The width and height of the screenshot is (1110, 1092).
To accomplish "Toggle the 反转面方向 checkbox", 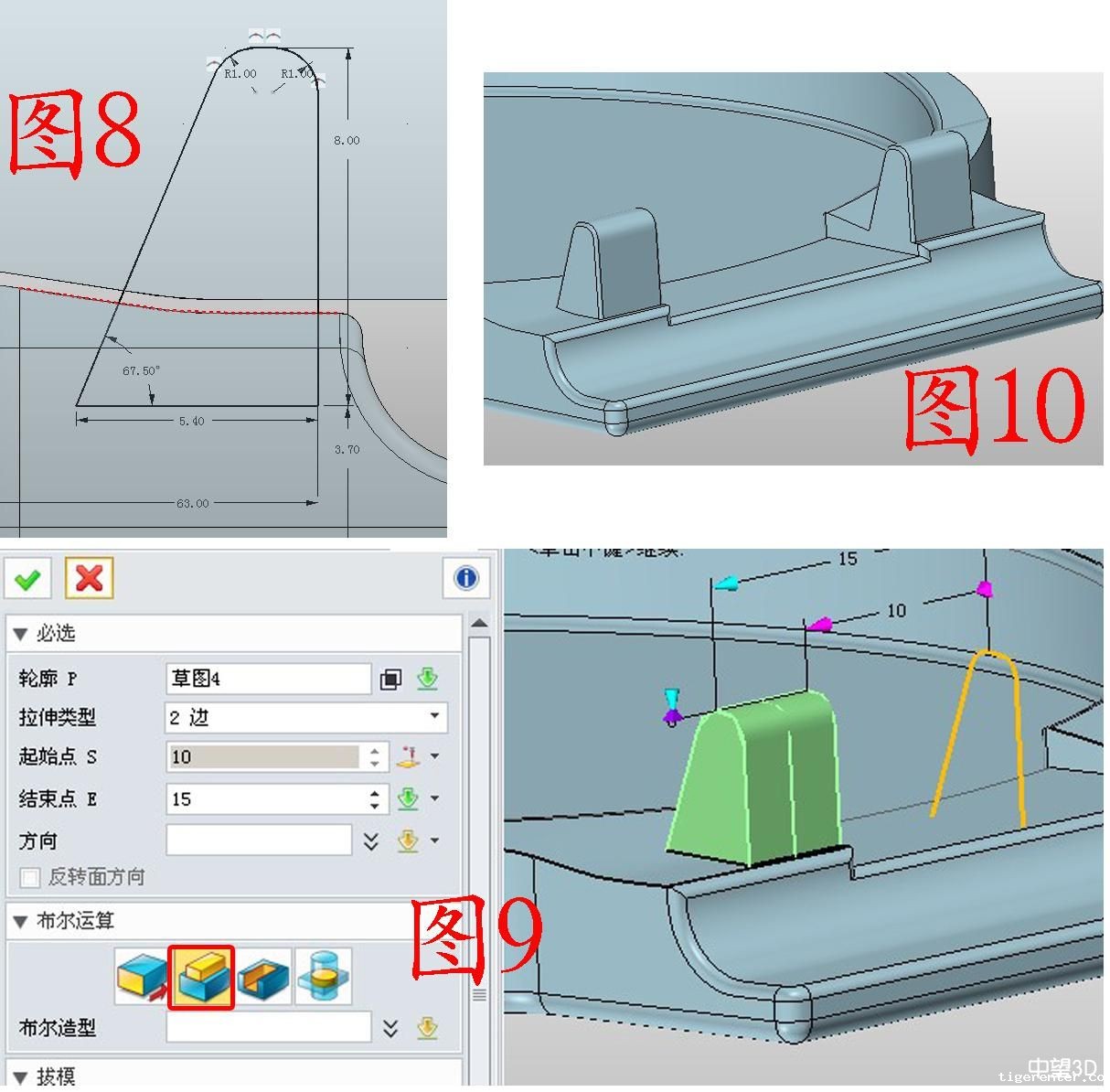I will (30, 878).
